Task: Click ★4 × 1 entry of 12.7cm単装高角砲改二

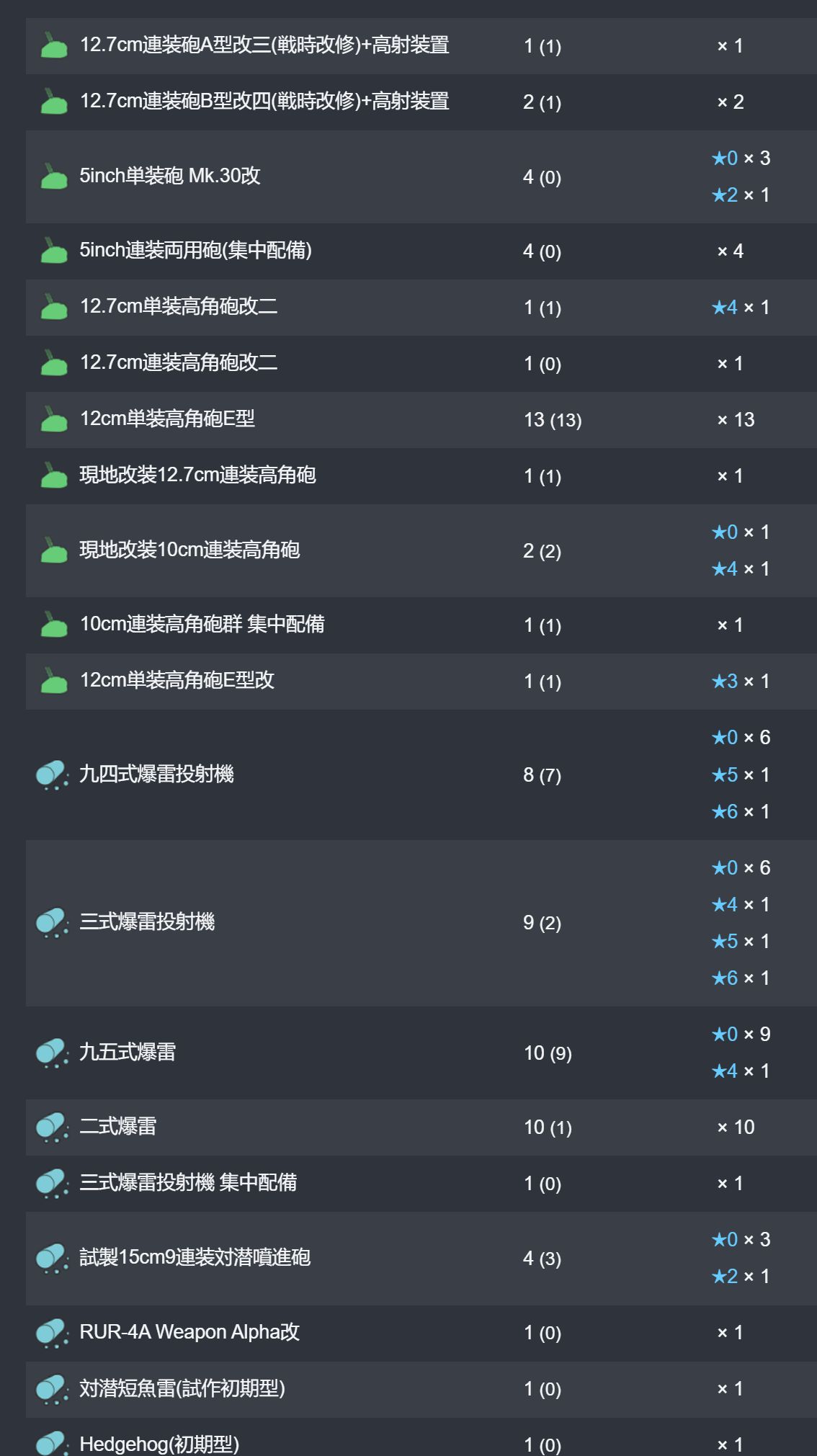Action: click(x=741, y=308)
